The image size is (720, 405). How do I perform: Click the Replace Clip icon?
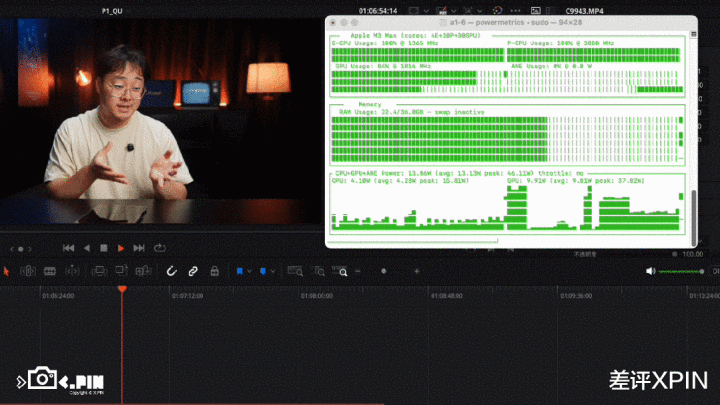[141, 271]
